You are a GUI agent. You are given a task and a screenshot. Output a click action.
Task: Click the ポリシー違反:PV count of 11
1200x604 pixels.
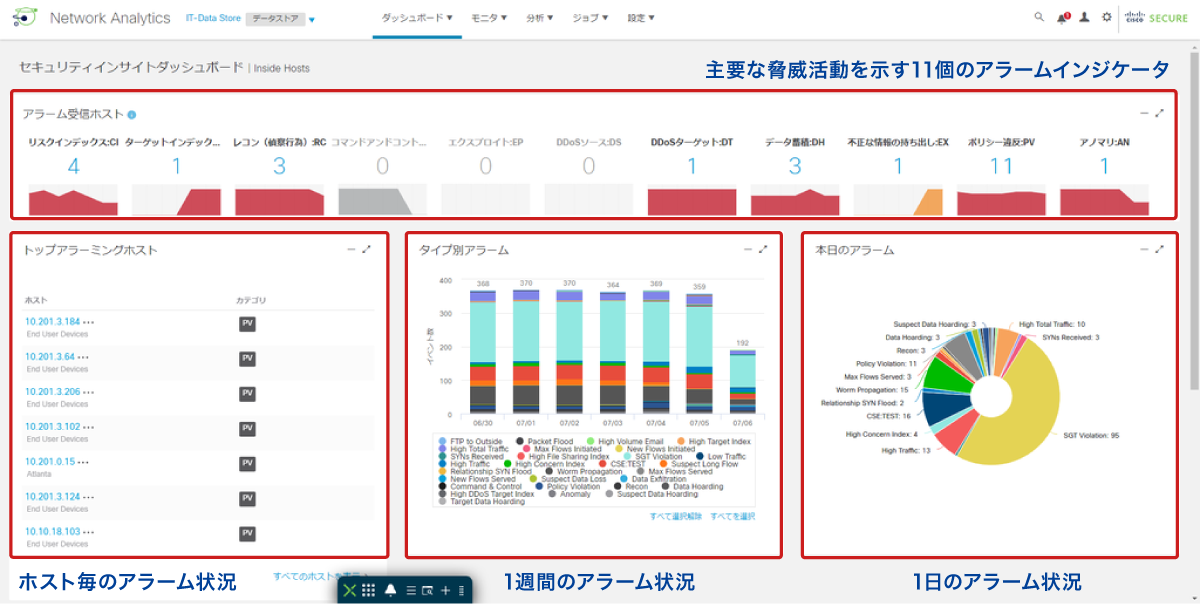tap(1001, 166)
